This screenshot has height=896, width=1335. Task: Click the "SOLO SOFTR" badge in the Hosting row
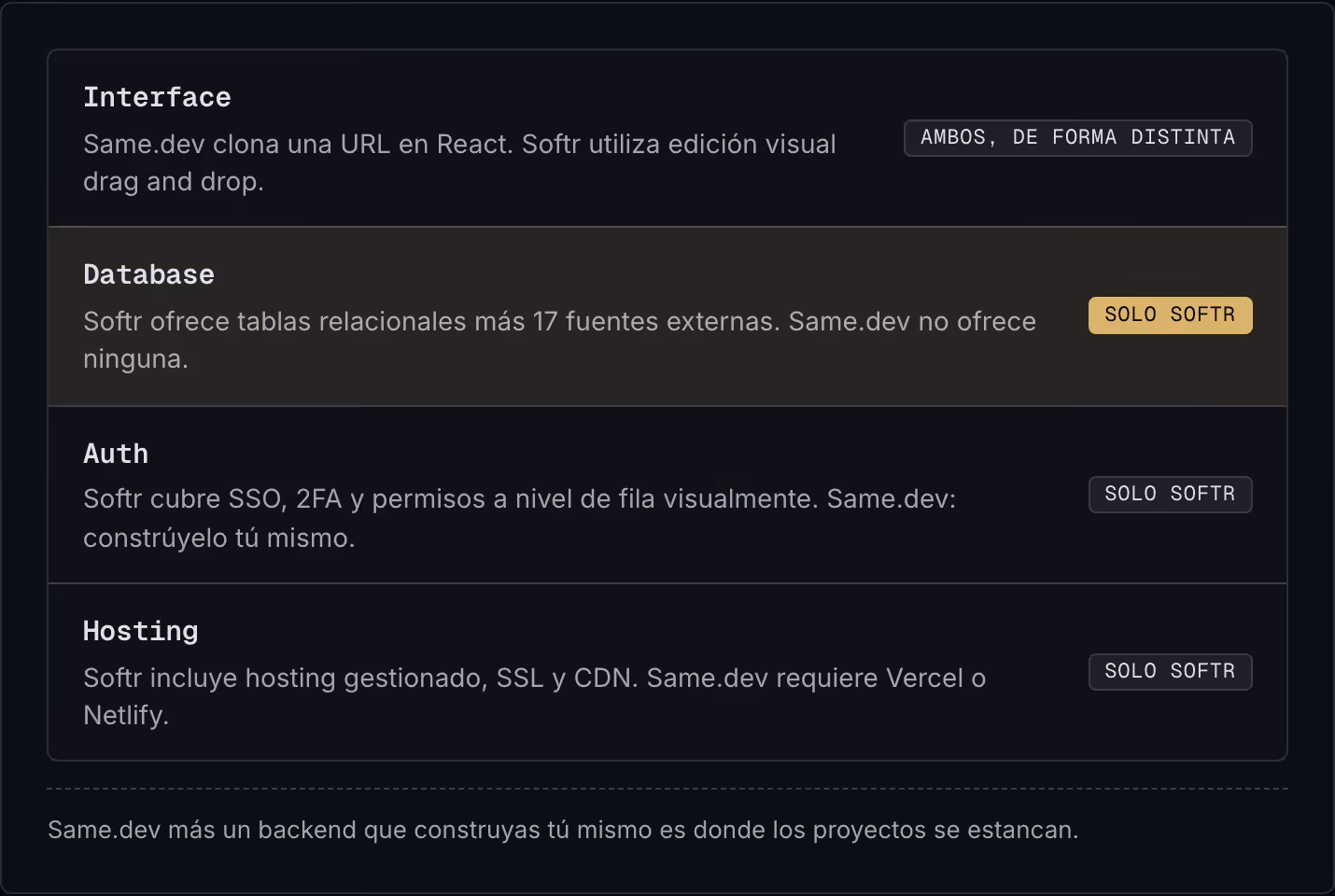point(1170,672)
